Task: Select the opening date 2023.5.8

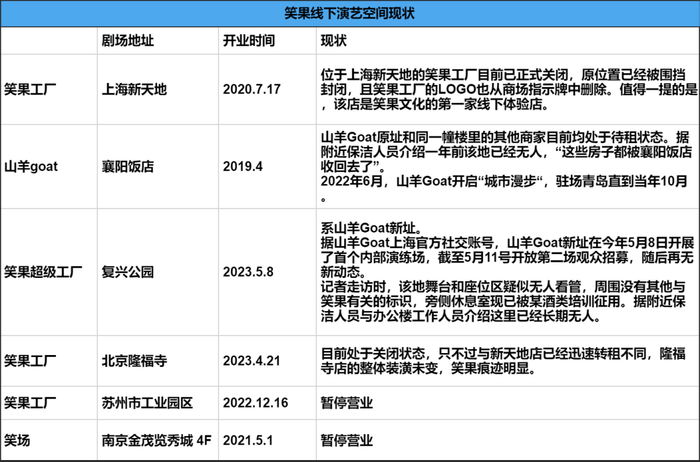Action: [x=248, y=271]
